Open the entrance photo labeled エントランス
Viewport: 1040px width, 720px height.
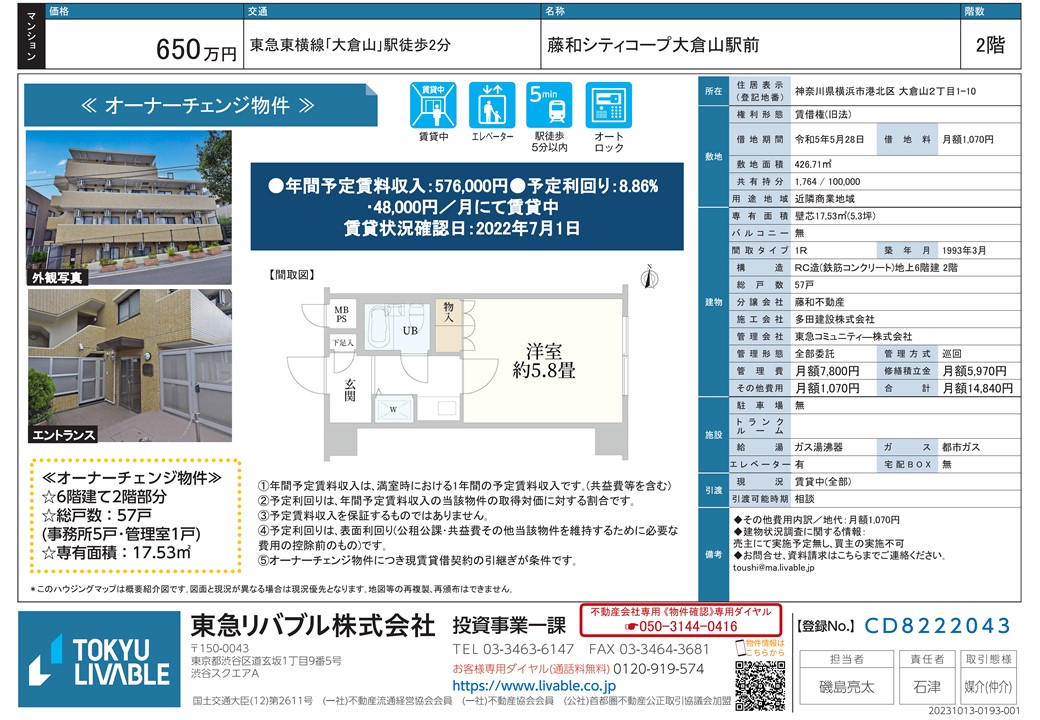[127, 365]
